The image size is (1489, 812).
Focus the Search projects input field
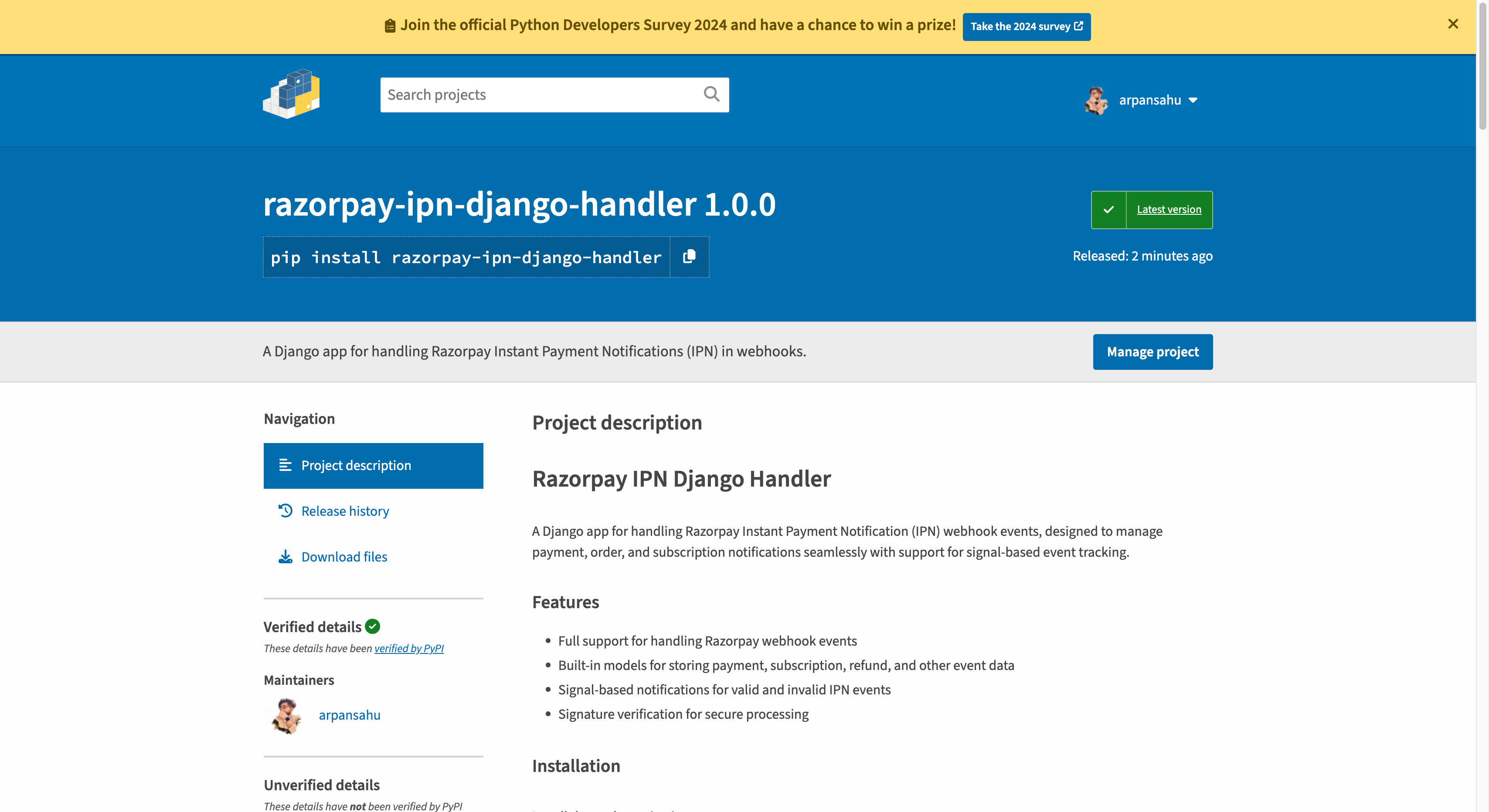(x=537, y=95)
